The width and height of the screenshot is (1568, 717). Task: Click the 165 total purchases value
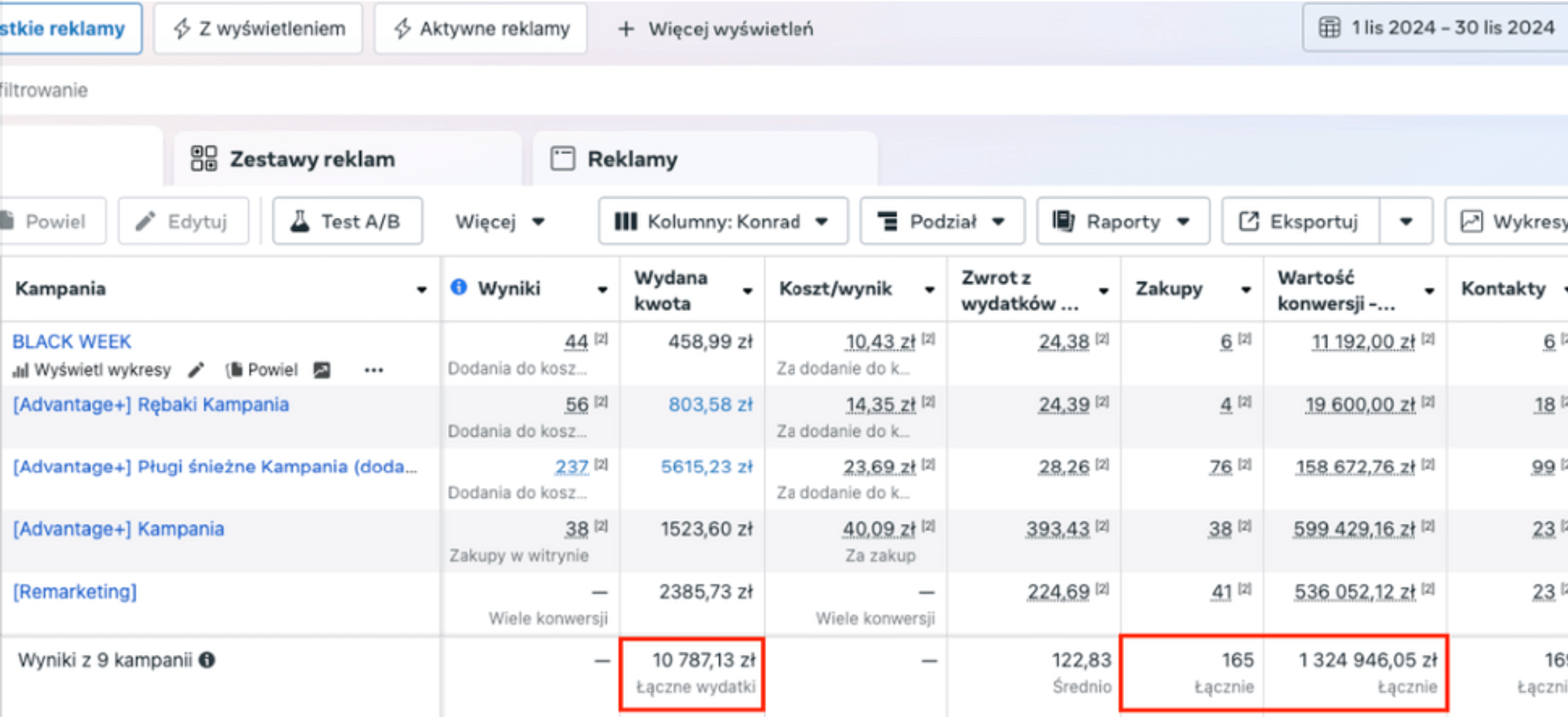pos(1237,659)
